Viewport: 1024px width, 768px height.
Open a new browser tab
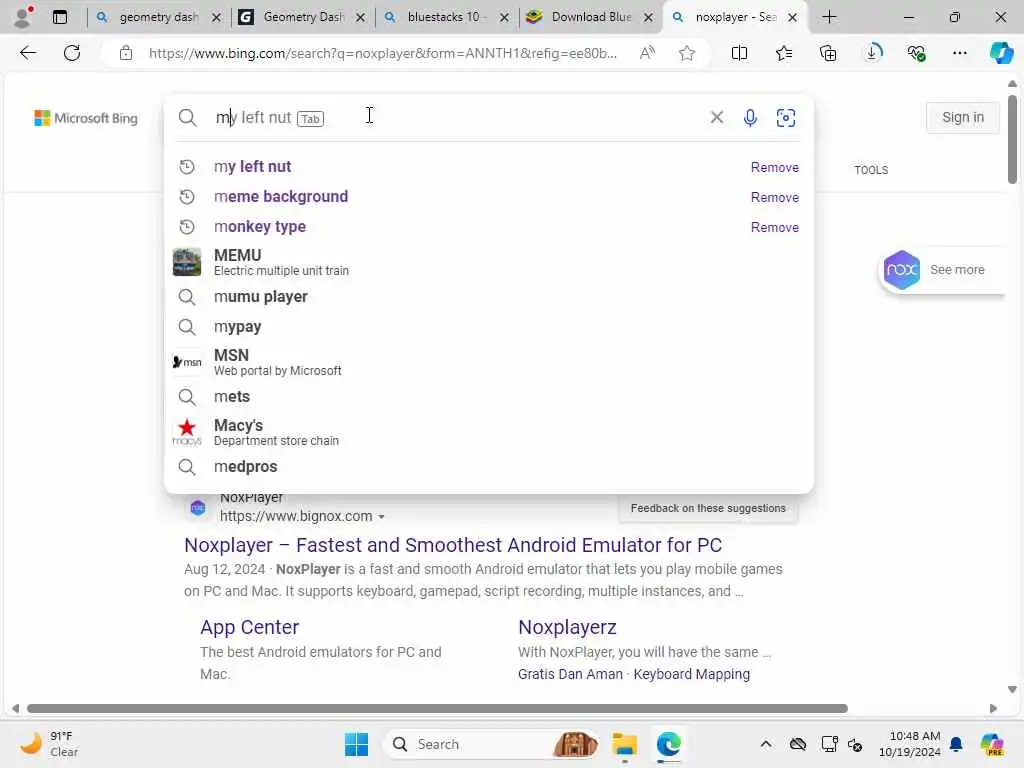829,17
